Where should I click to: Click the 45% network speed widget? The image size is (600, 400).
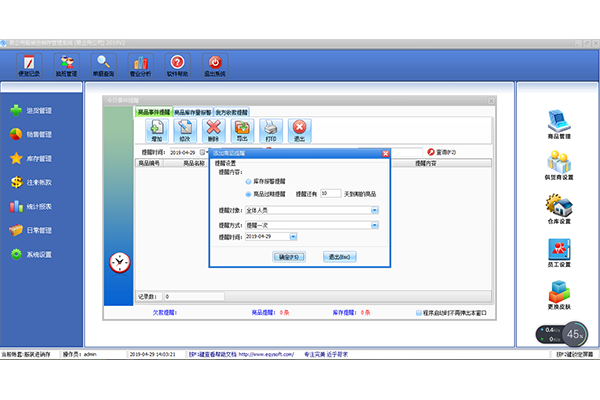point(561,334)
